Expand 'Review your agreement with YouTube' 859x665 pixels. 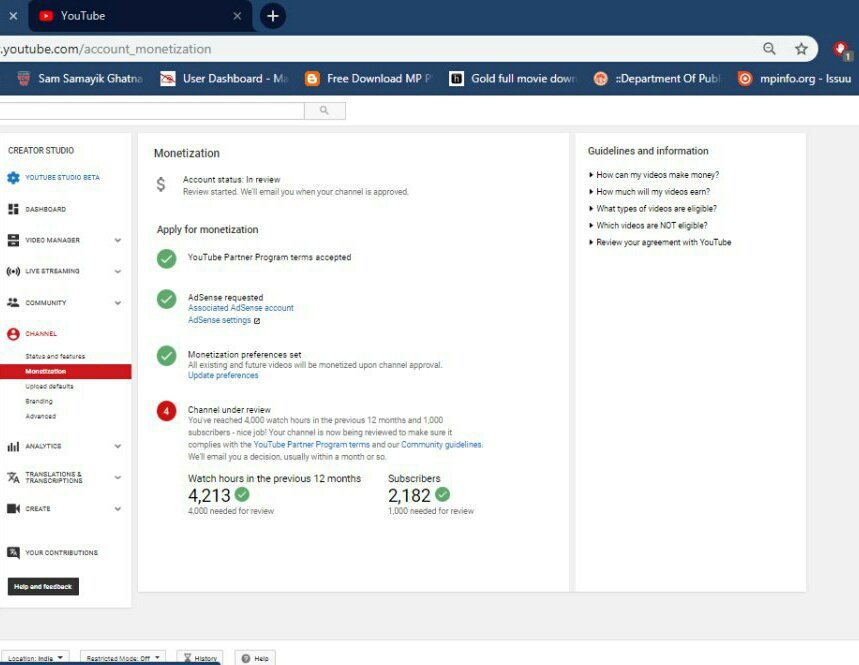click(660, 242)
